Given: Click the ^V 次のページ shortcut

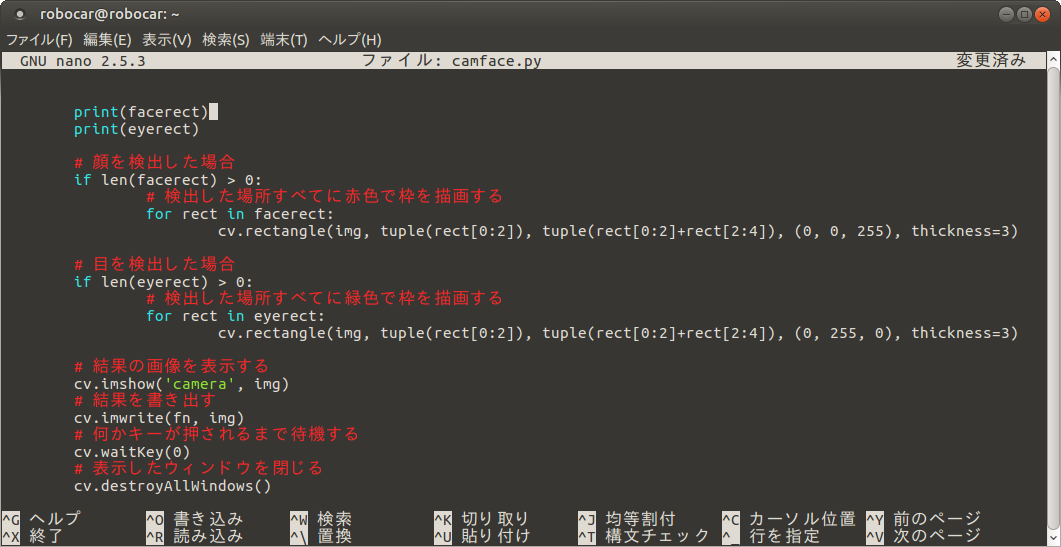Looking at the screenshot, I should pos(924,536).
